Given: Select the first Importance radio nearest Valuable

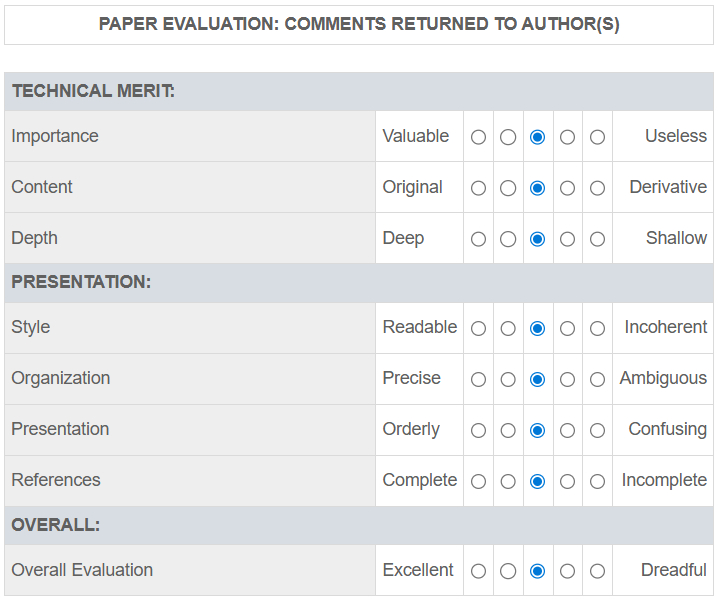Looking at the screenshot, I should pos(478,137).
